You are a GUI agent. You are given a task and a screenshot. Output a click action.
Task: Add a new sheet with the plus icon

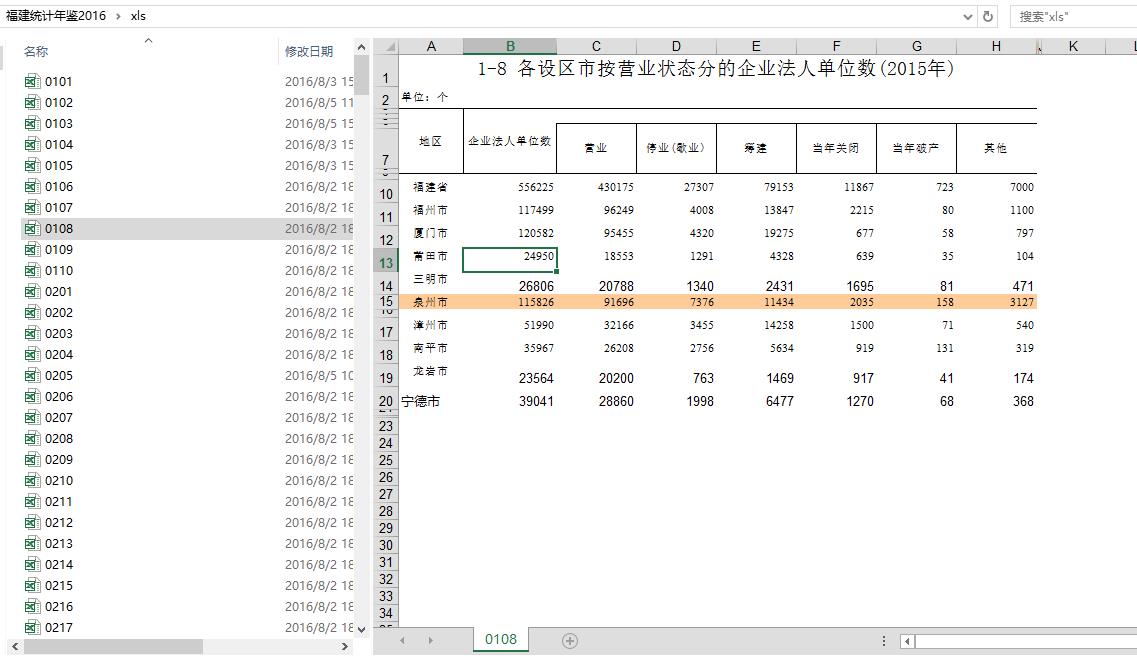pyautogui.click(x=570, y=640)
